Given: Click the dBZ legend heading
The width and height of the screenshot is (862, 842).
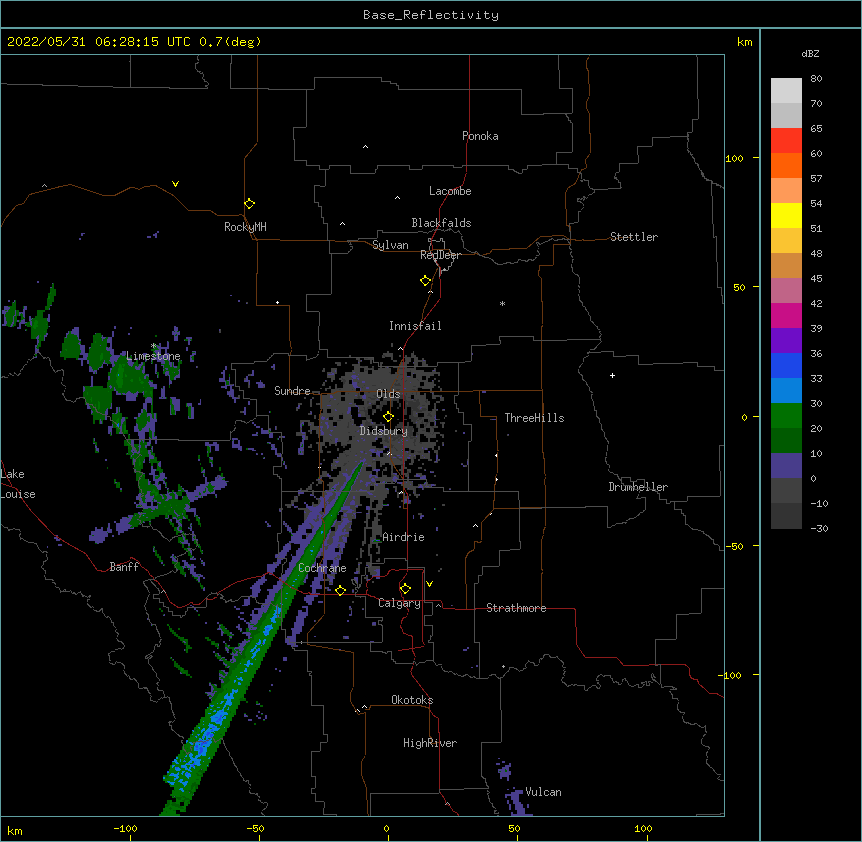Looking at the screenshot, I should 810,53.
